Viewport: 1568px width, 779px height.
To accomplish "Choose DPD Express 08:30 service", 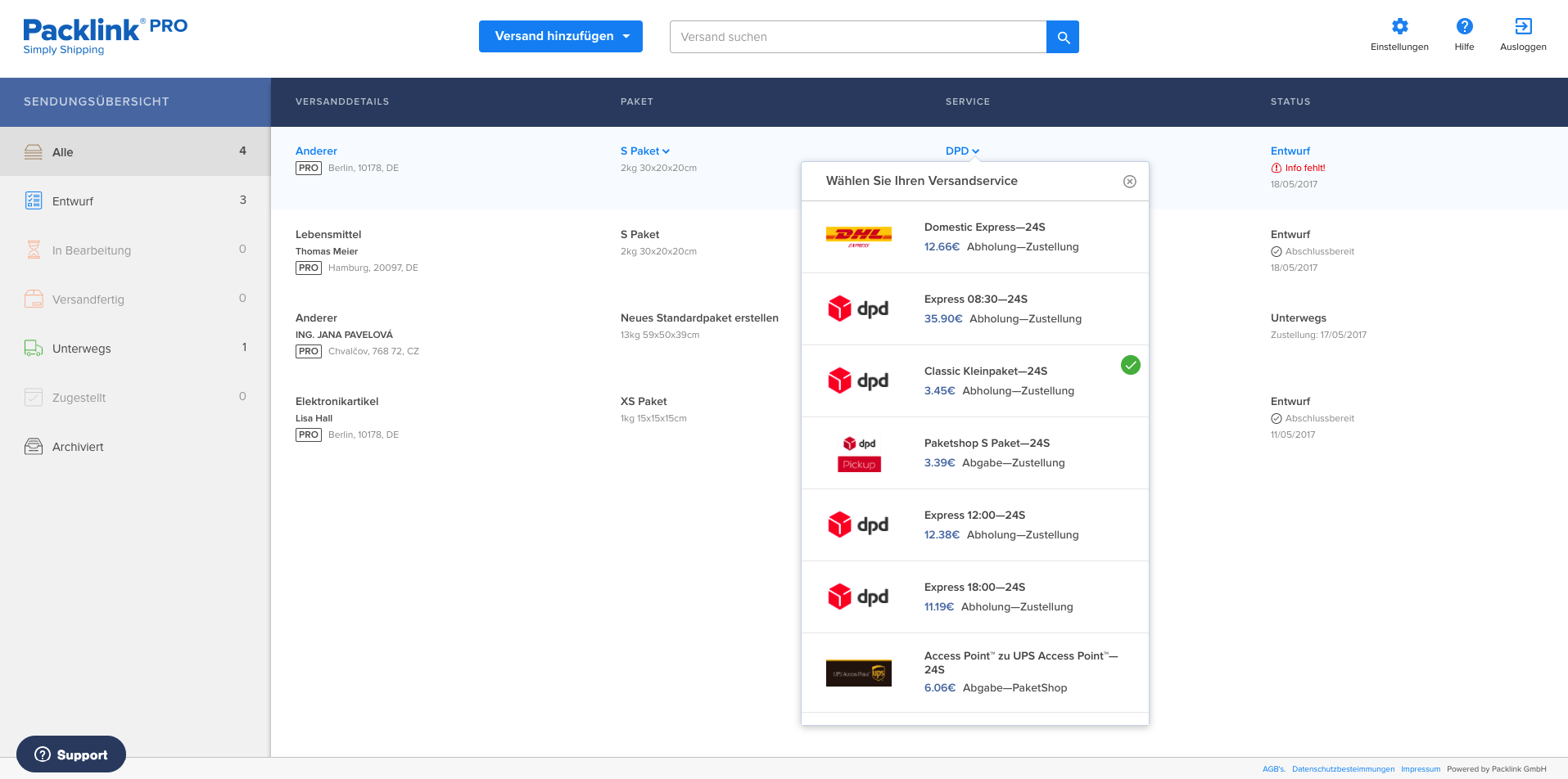I will tap(975, 308).
